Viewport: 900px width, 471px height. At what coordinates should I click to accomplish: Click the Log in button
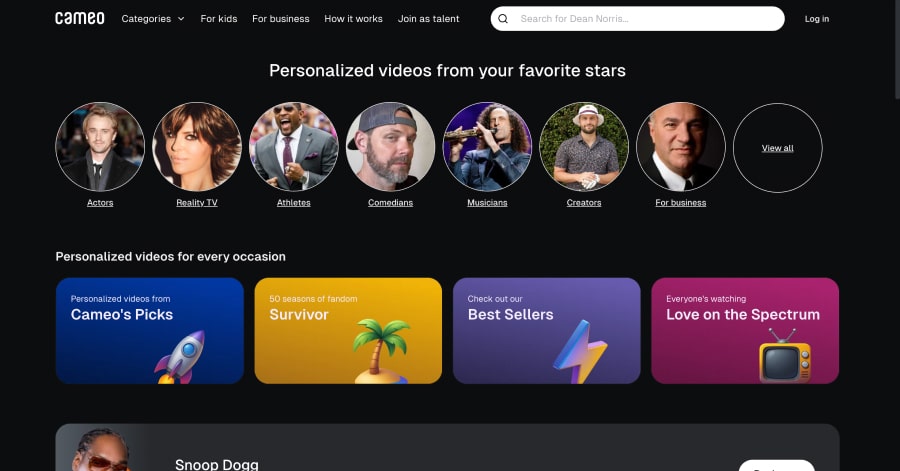click(x=817, y=19)
